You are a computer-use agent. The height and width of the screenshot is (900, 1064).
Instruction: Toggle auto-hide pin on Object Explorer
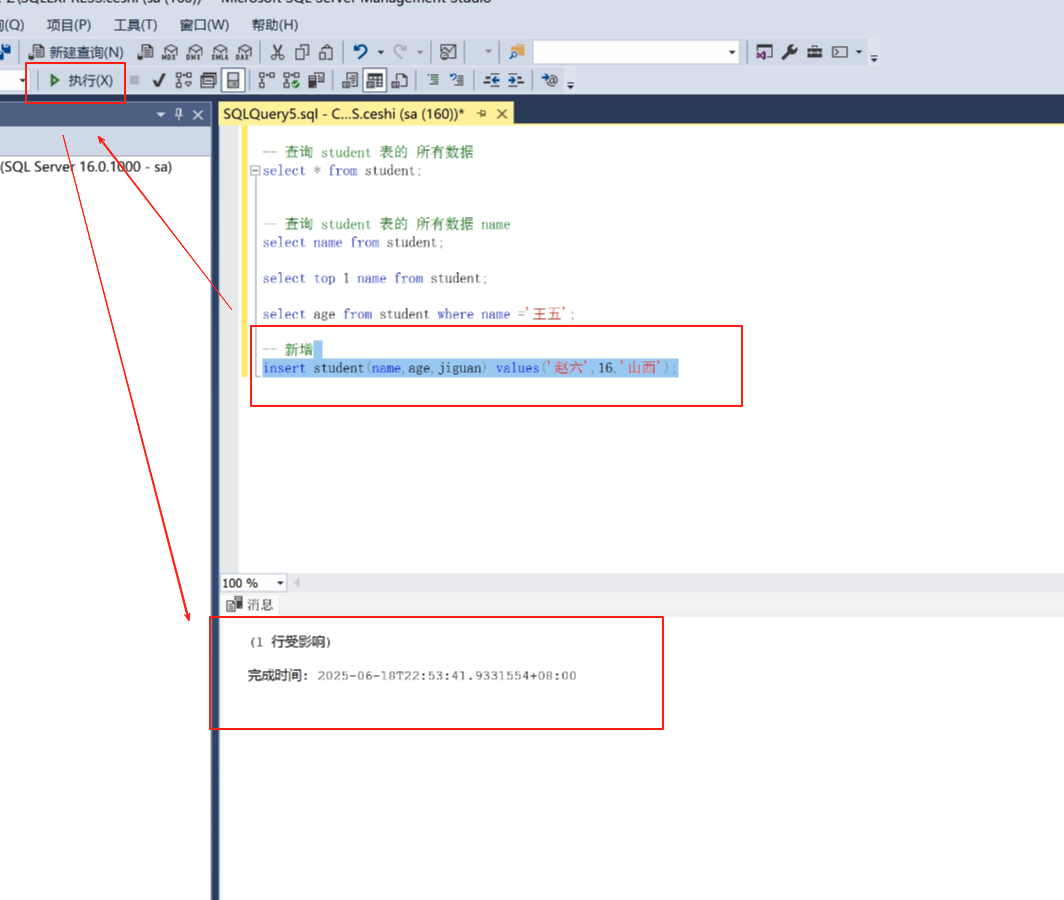[178, 115]
